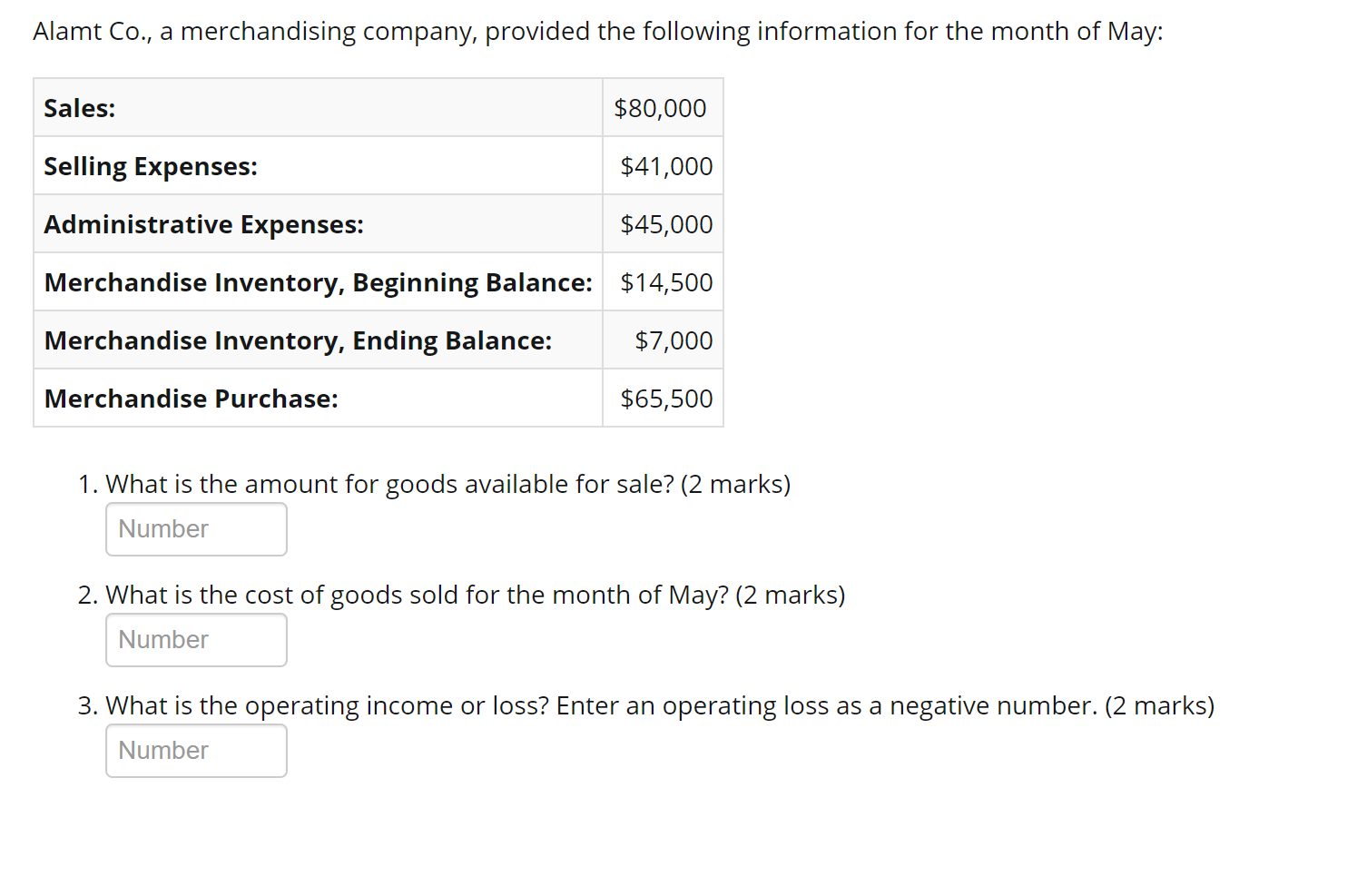Click the Number field for goods available for sale
Image resolution: width=1357 pixels, height=896 pixels.
pyautogui.click(x=196, y=528)
